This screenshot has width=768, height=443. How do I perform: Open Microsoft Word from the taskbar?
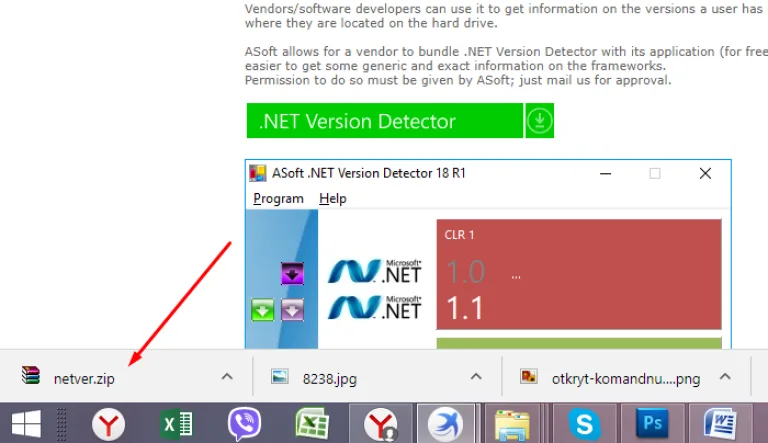pyautogui.click(x=720, y=423)
